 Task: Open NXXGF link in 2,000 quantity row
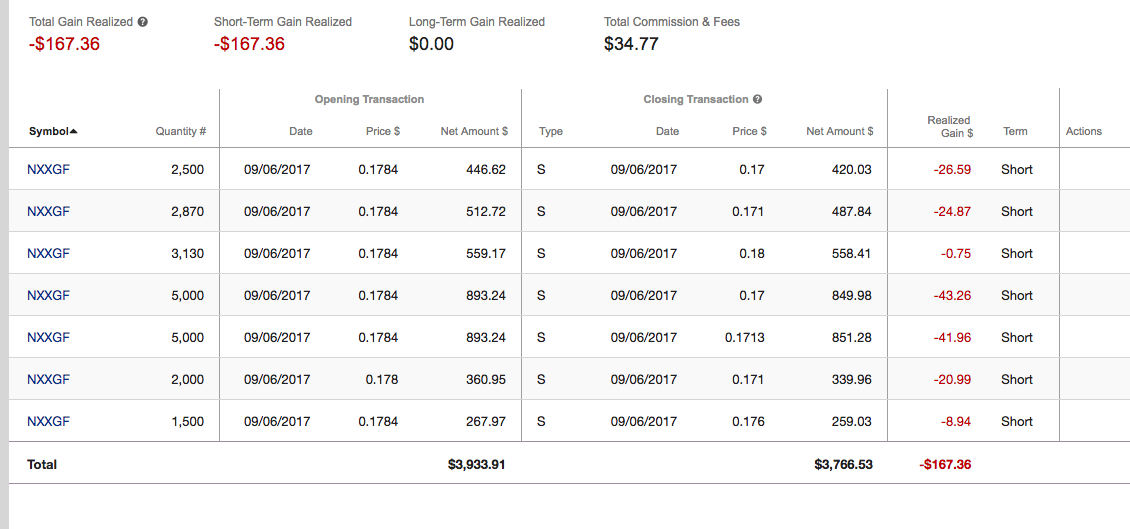49,380
